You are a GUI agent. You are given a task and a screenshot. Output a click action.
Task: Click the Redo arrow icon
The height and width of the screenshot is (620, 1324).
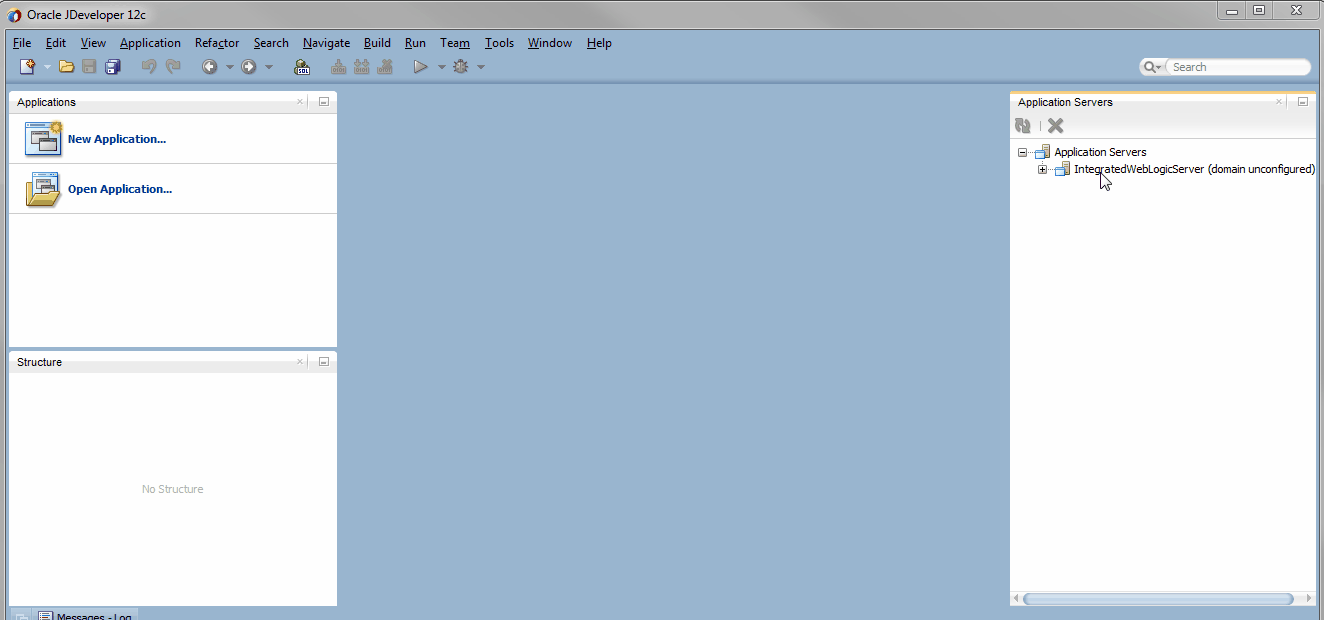coord(173,67)
